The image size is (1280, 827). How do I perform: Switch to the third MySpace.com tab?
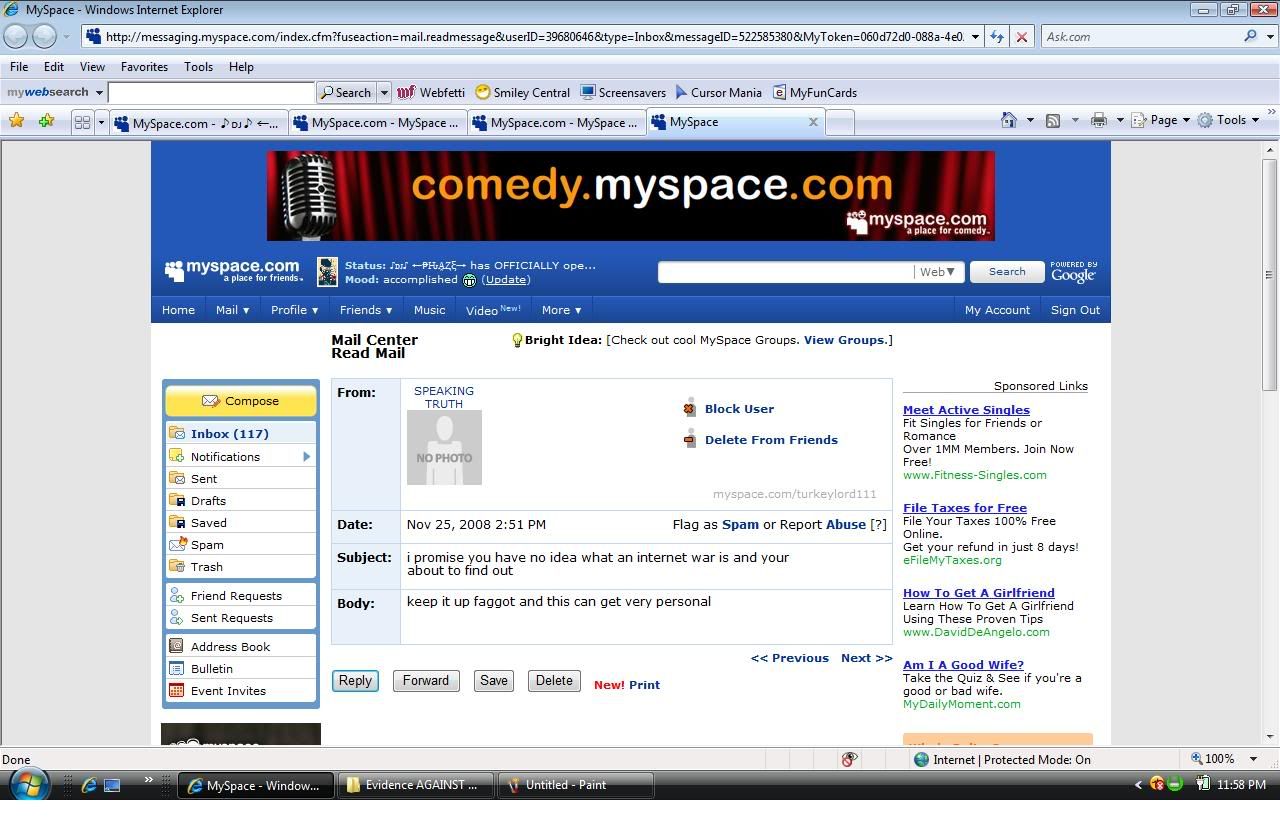coord(557,123)
